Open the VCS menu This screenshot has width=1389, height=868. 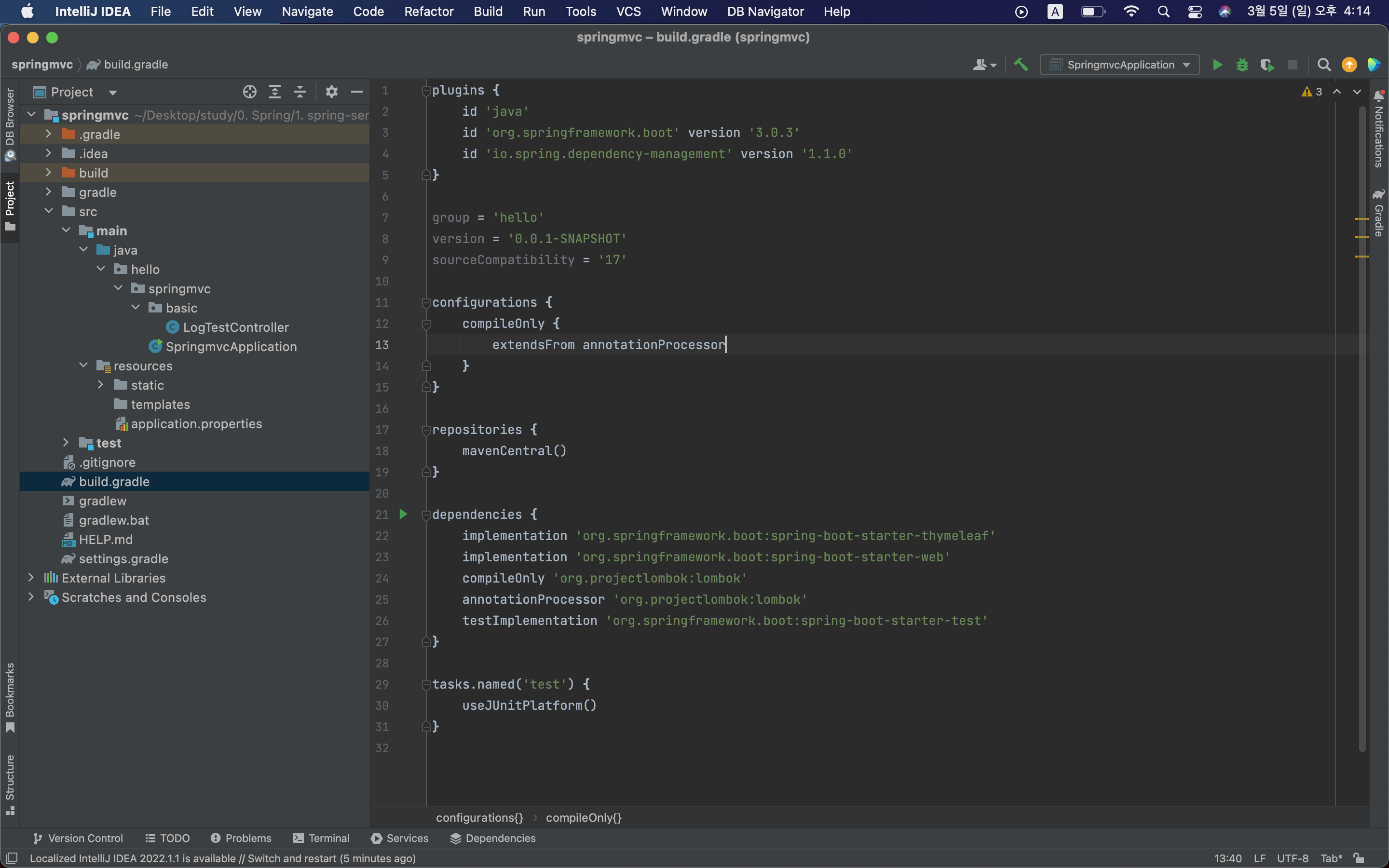[628, 12]
